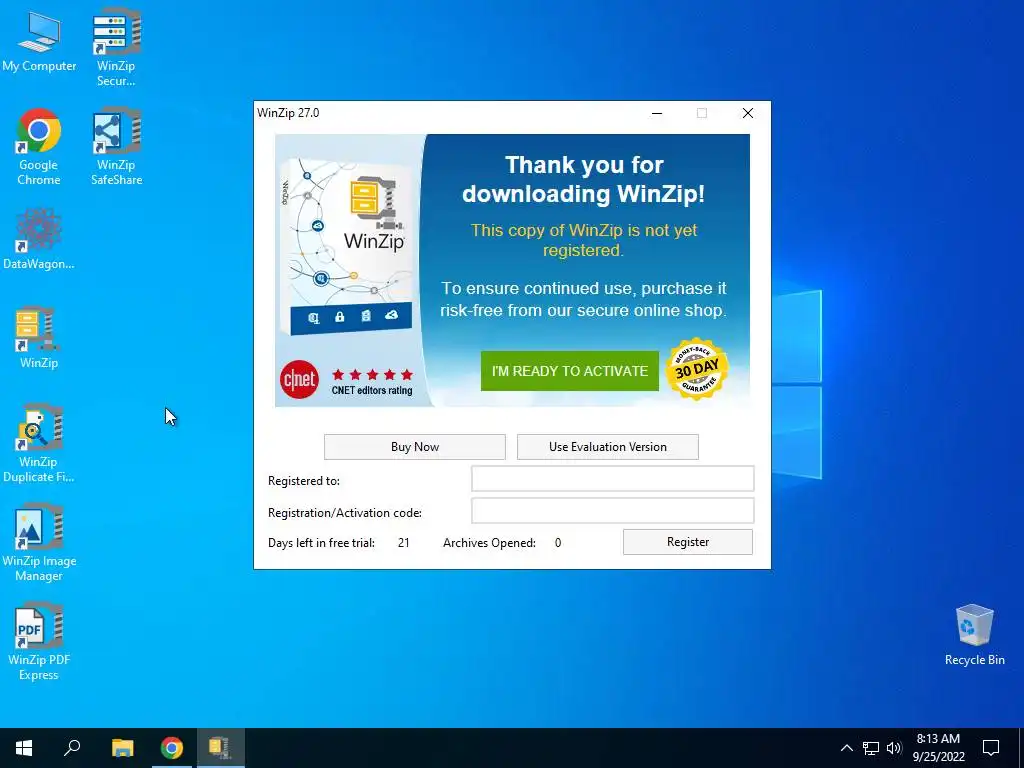Click the WinZip Image Manager desktop icon

pyautogui.click(x=39, y=542)
